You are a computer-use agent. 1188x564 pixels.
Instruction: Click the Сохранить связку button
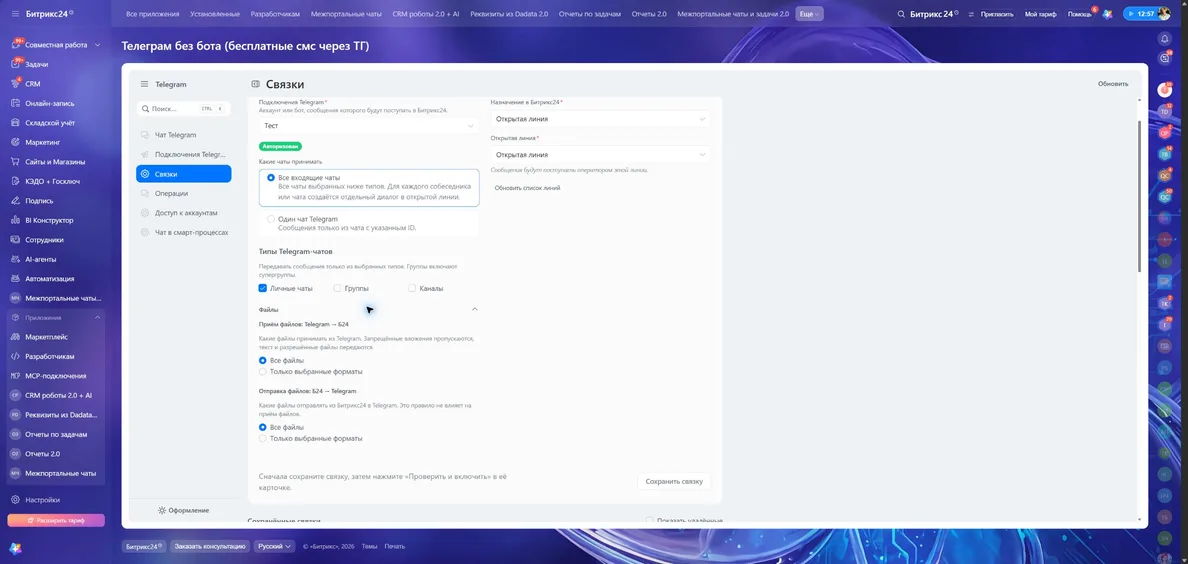(674, 481)
